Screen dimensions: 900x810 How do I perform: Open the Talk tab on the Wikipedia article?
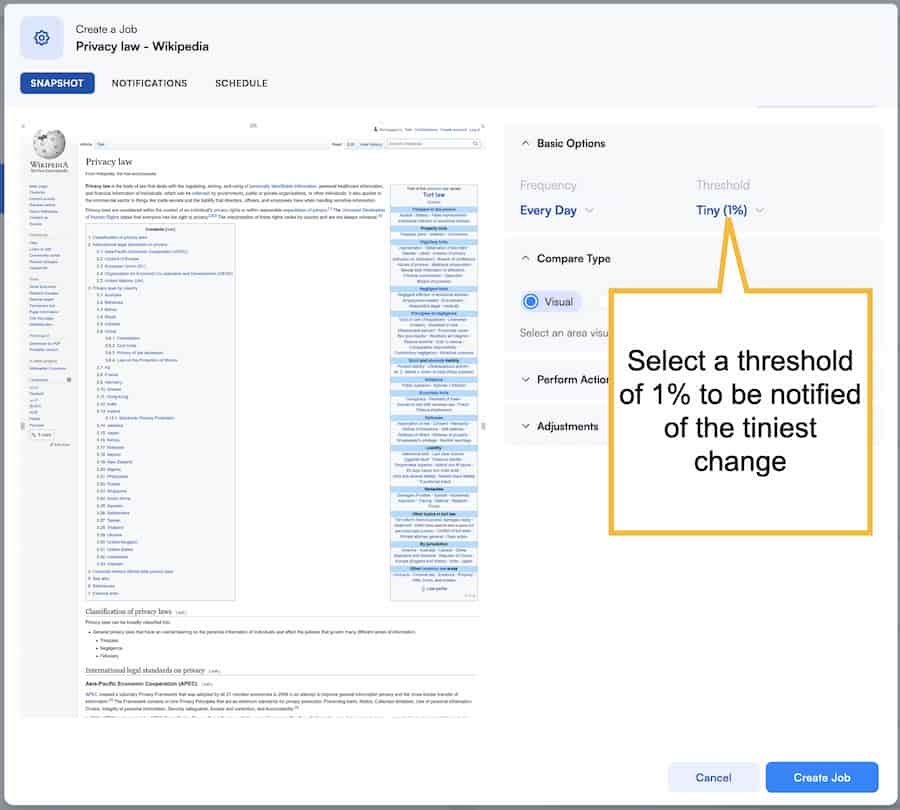coord(102,145)
